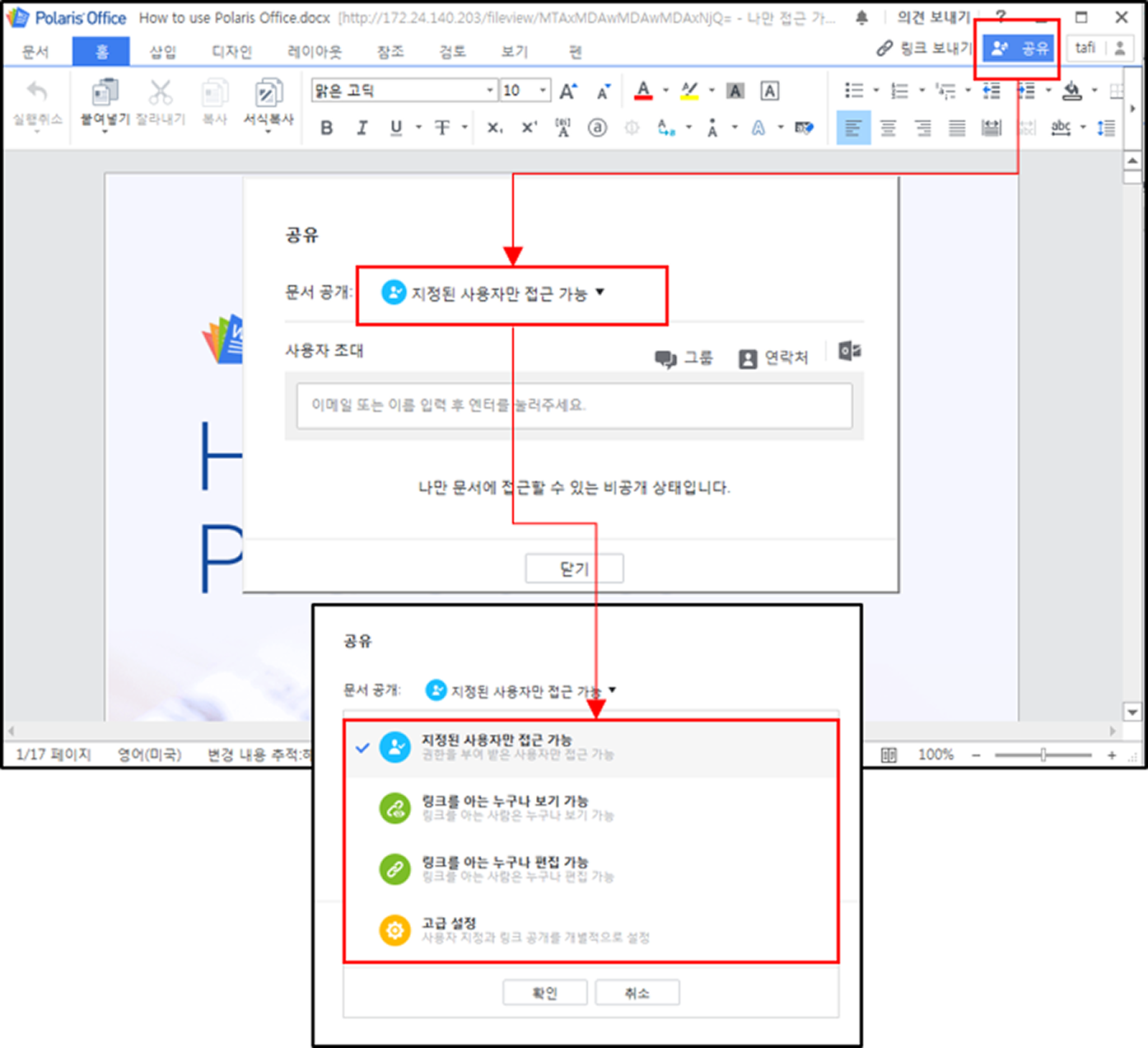Viewport: 1148px width, 1048px height.
Task: Click the yellow highlight color swatch
Action: [x=689, y=91]
